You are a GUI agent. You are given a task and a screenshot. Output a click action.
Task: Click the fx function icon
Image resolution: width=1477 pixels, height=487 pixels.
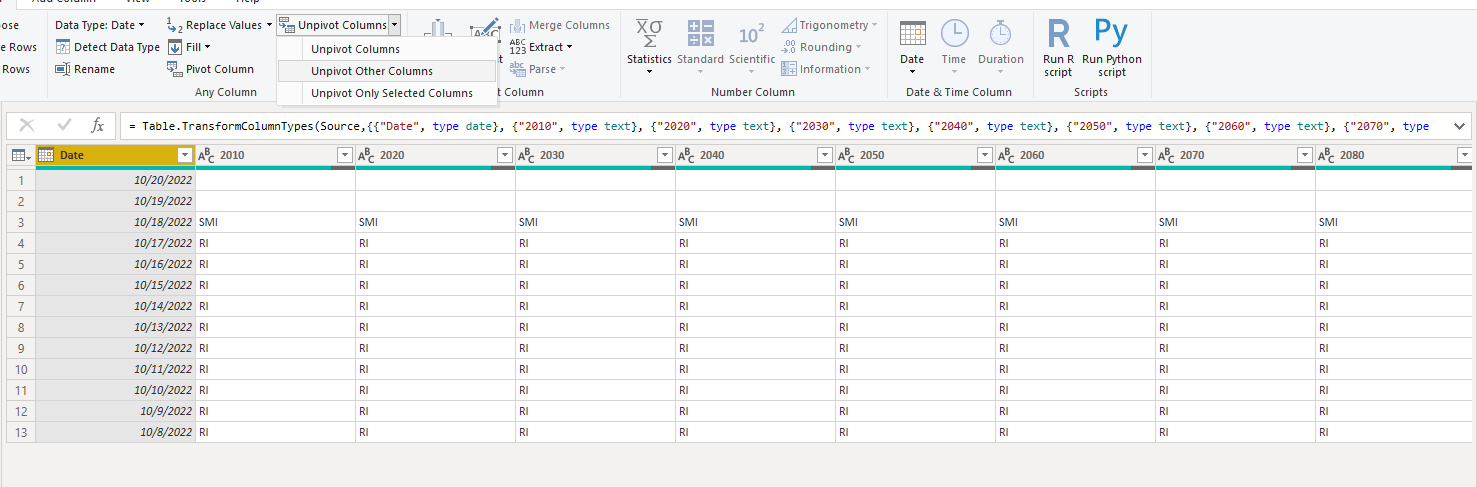[x=97, y=126]
